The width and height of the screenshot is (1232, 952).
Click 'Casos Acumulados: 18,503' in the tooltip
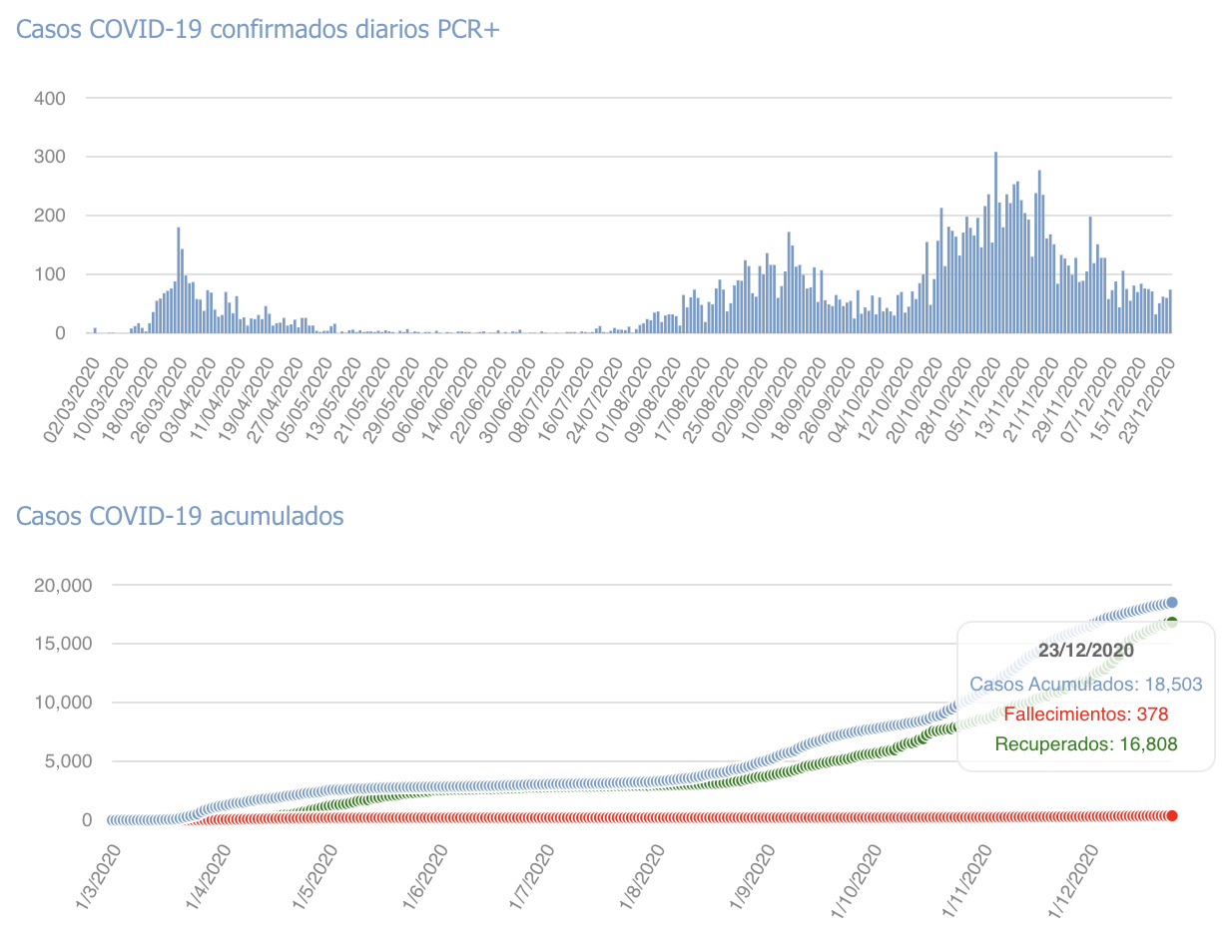[x=1085, y=685]
